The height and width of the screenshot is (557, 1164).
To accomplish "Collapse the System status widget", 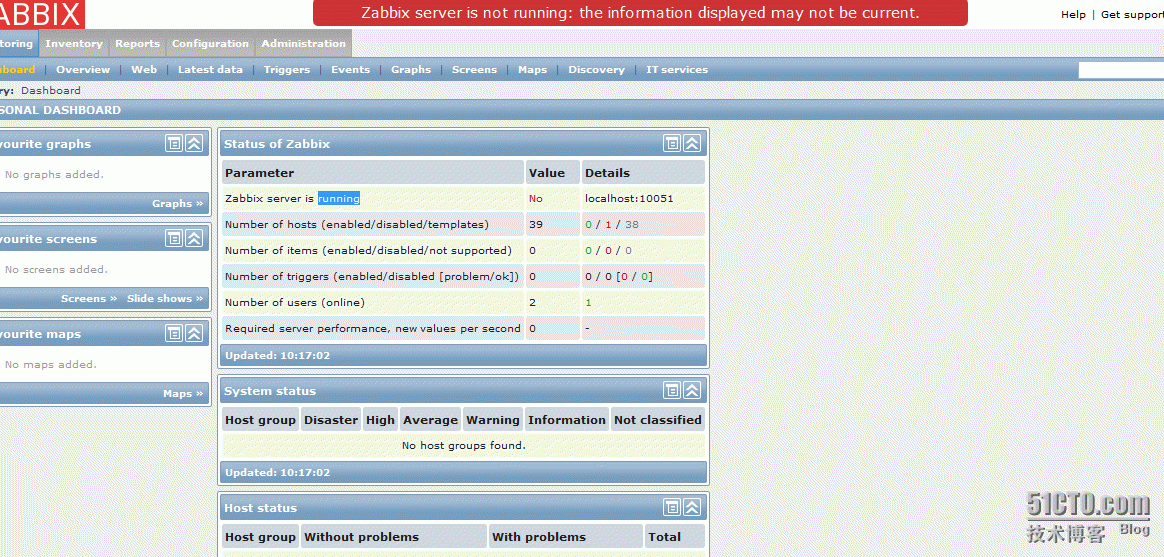I will tap(692, 391).
